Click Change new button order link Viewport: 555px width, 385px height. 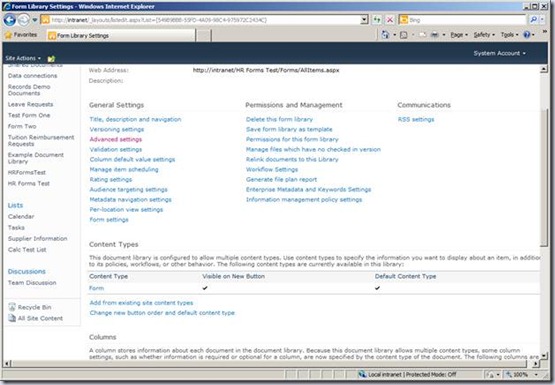pos(162,313)
